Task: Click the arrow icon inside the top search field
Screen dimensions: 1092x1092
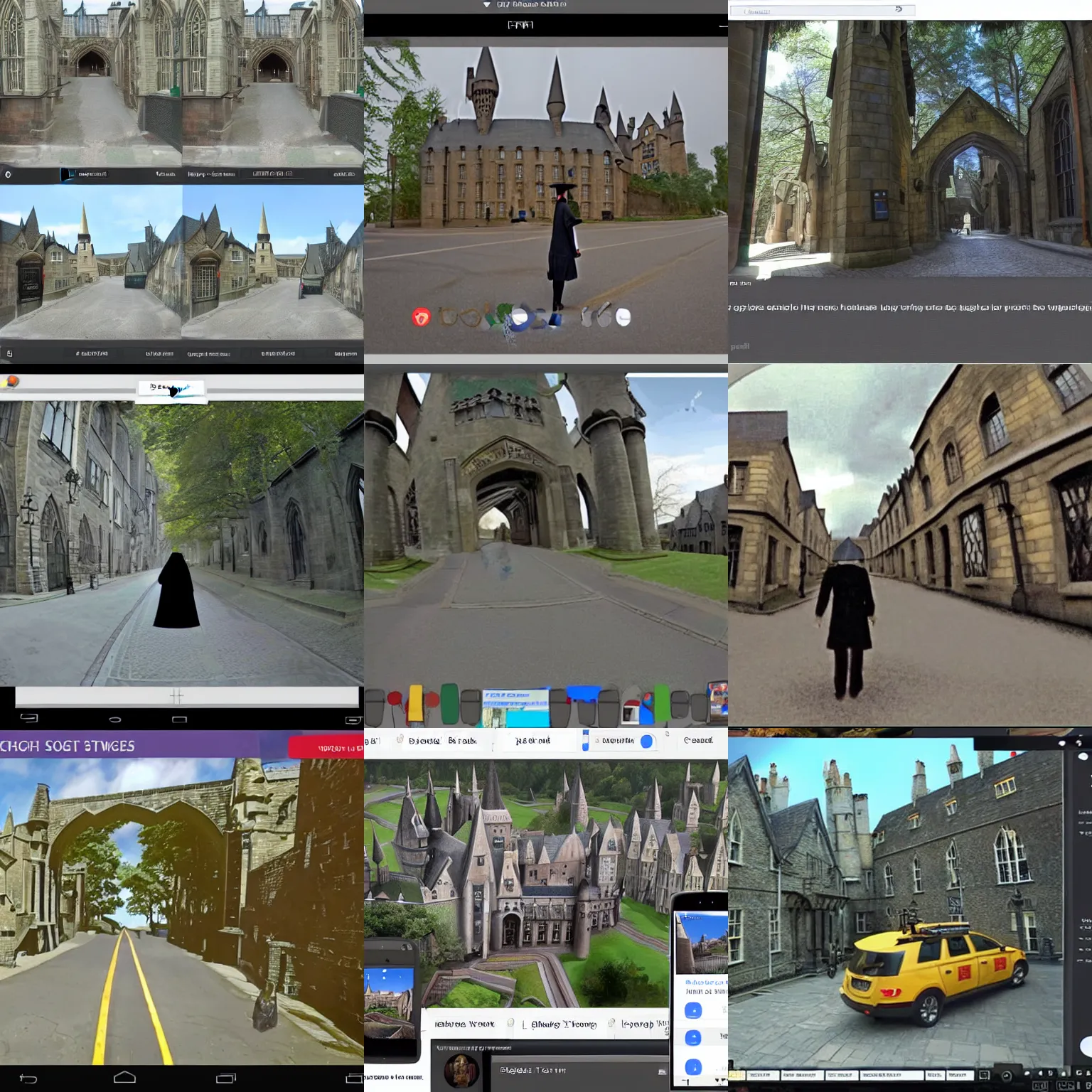Action: [x=899, y=9]
